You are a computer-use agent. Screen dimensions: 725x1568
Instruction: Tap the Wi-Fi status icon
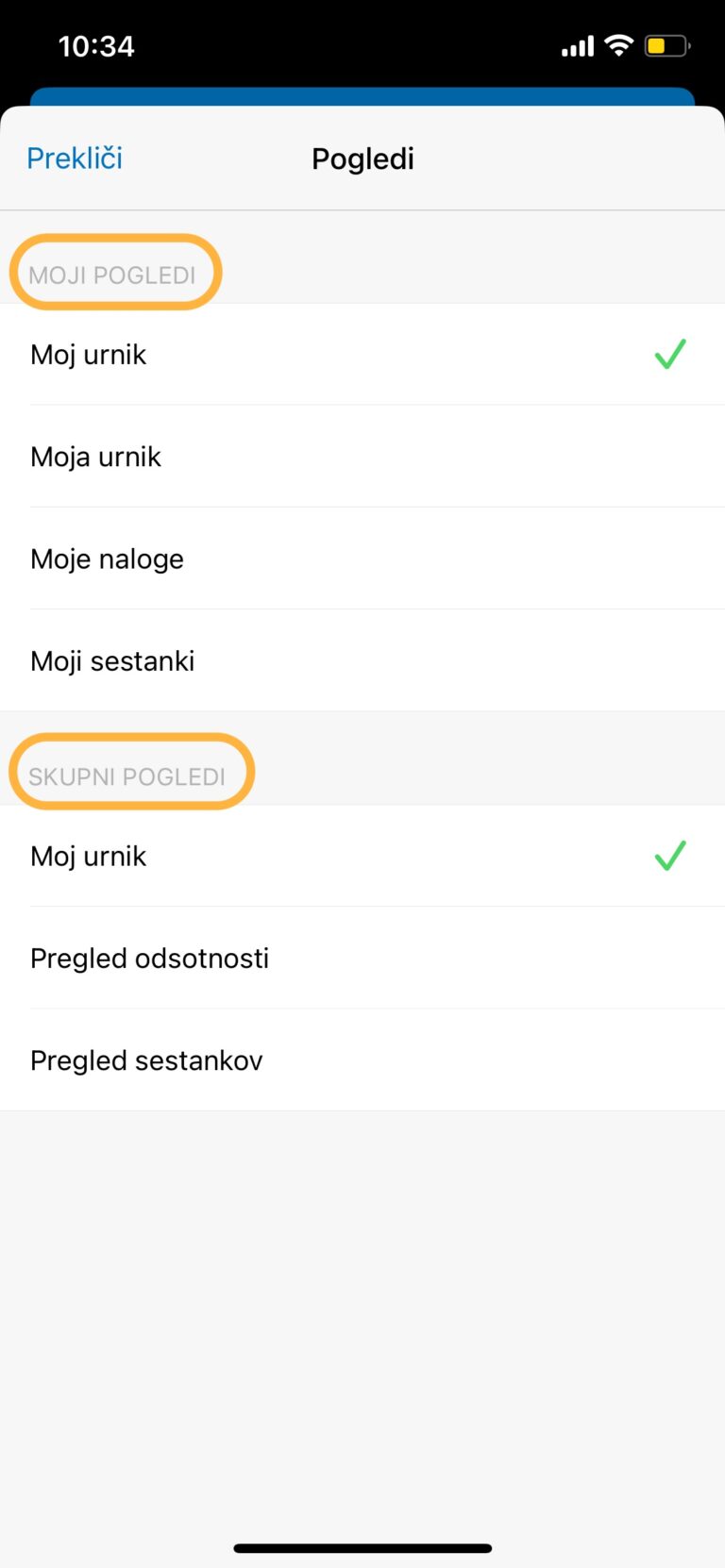pos(619,44)
